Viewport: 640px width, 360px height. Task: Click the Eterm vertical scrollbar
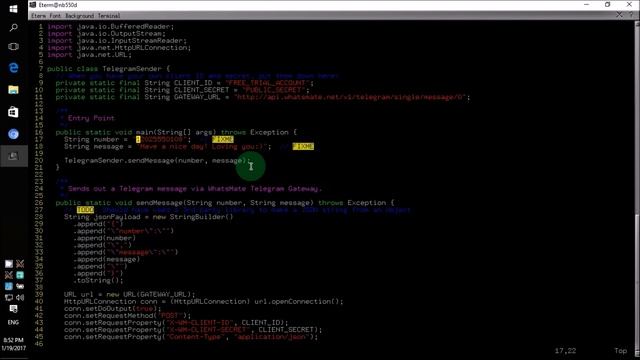(x=637, y=188)
